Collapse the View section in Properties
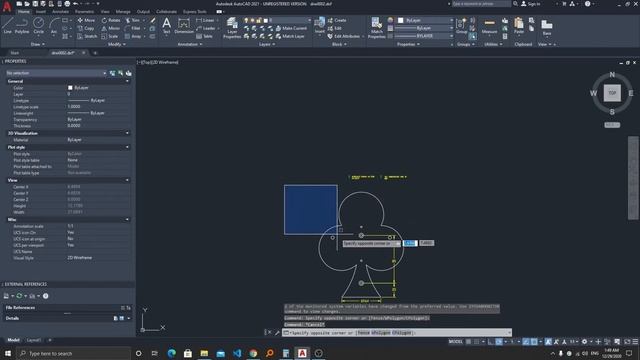Viewport: 640px width, 360px height. click(x=127, y=180)
